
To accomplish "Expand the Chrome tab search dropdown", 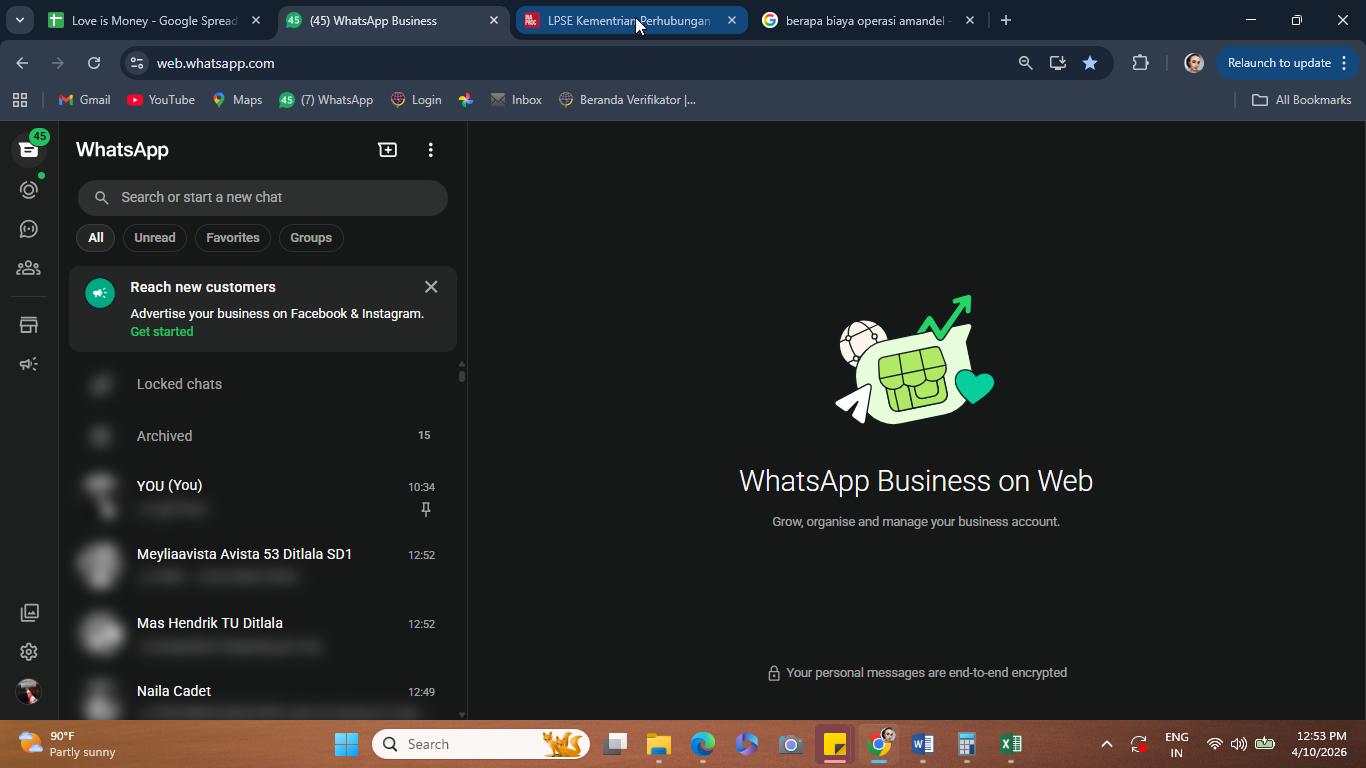I will click(x=19, y=20).
